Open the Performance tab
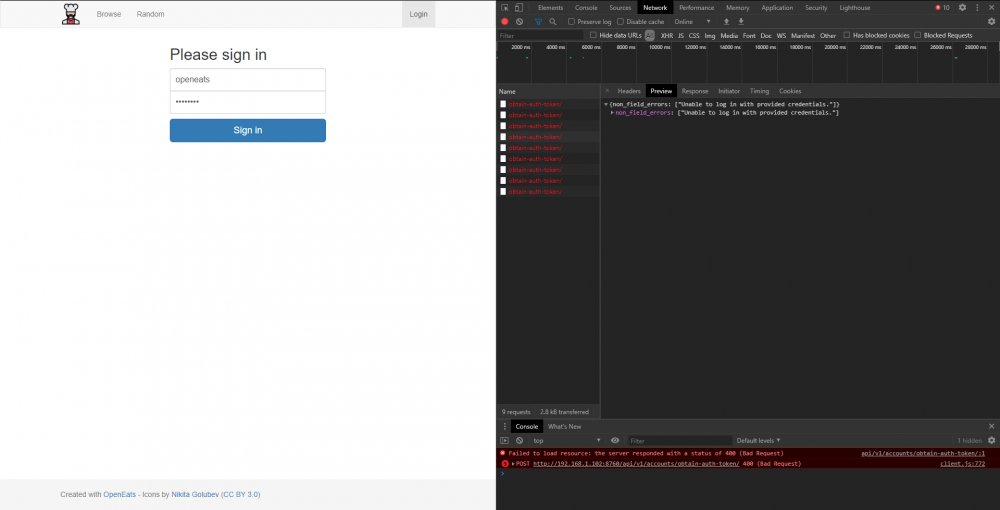The height and width of the screenshot is (510, 1000). [696, 8]
